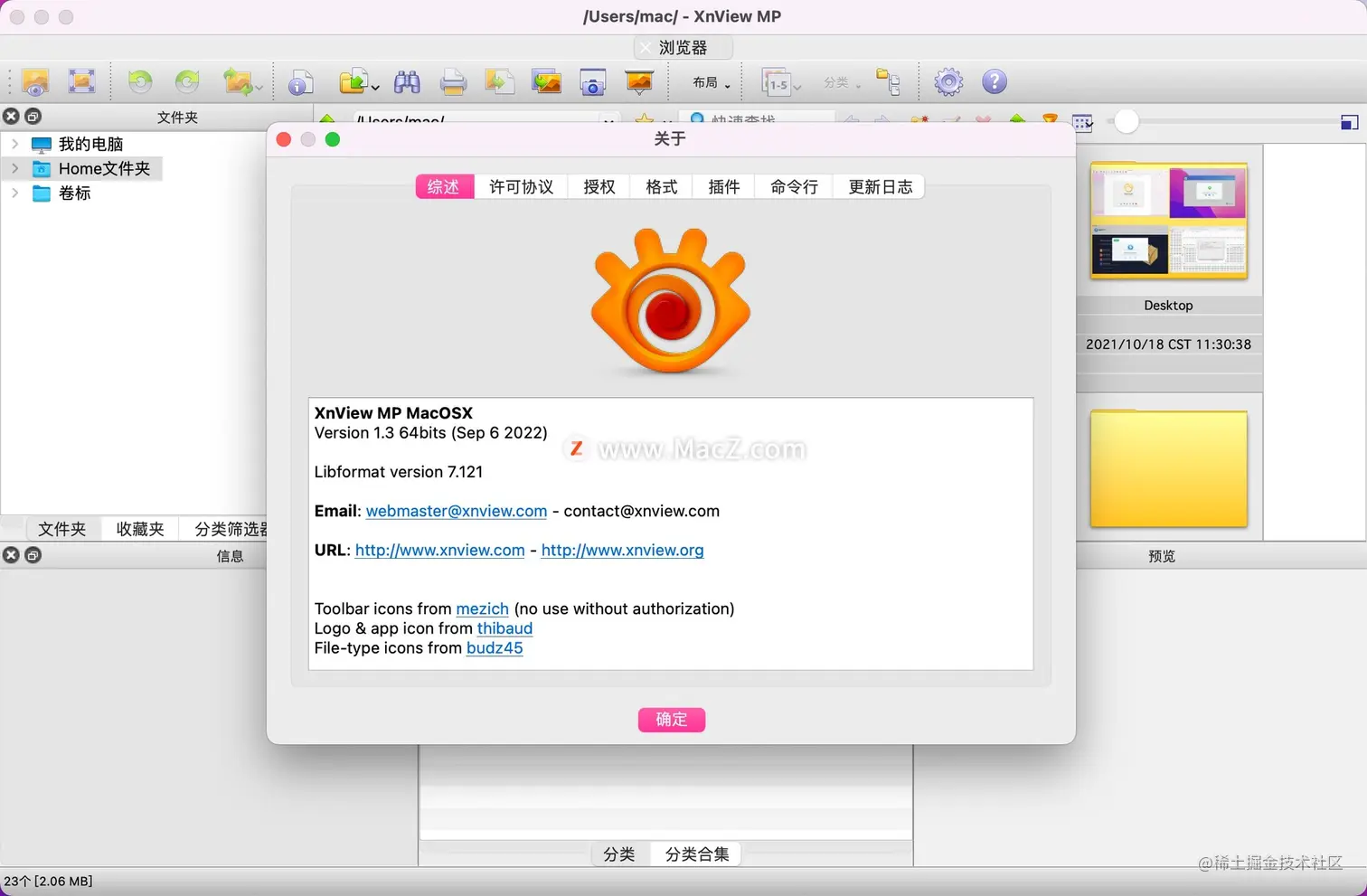Select 卷标 in the folder tree
The height and width of the screenshot is (896, 1367).
pyautogui.click(x=74, y=193)
